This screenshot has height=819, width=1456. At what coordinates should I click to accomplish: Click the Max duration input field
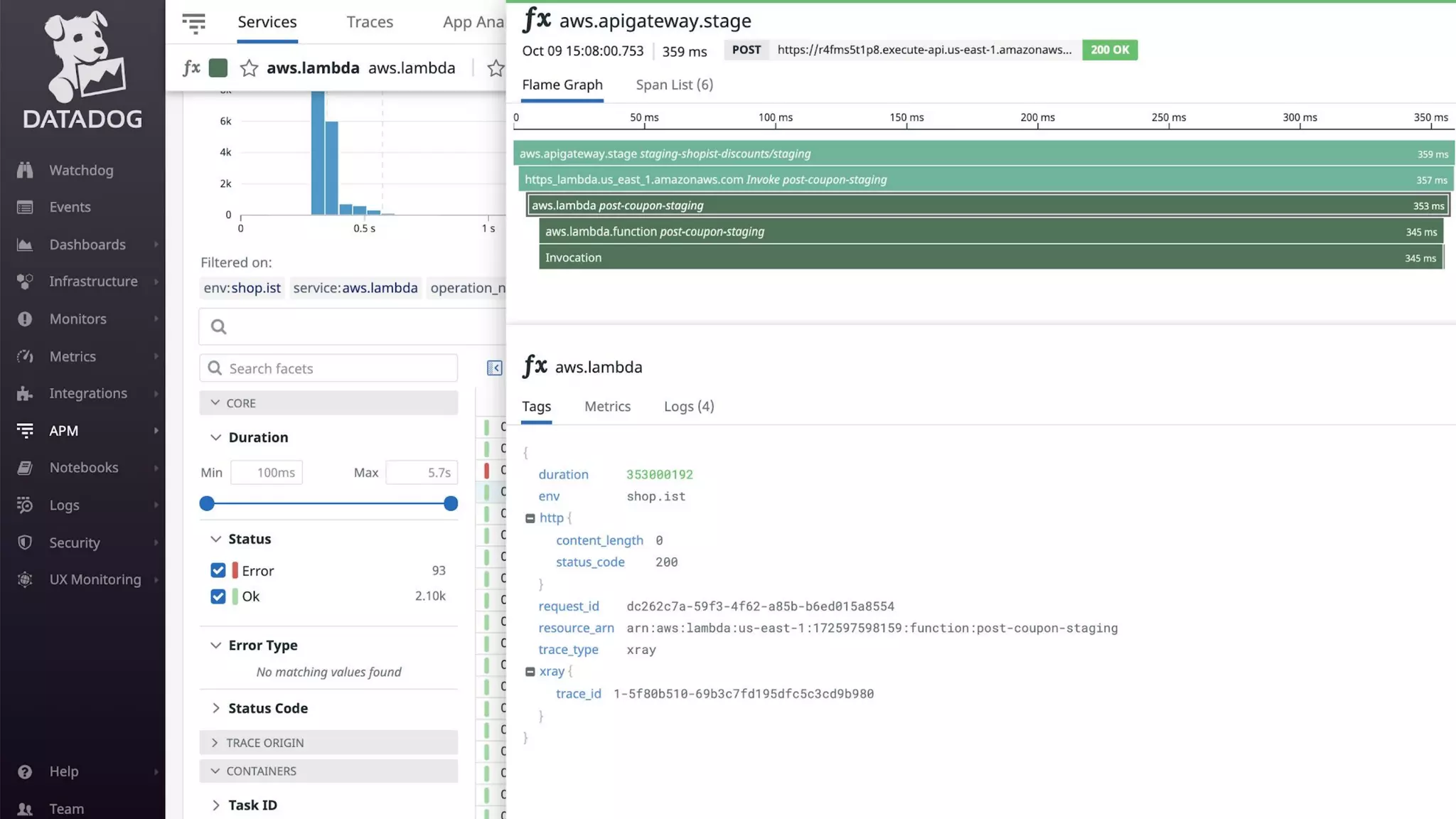[422, 472]
